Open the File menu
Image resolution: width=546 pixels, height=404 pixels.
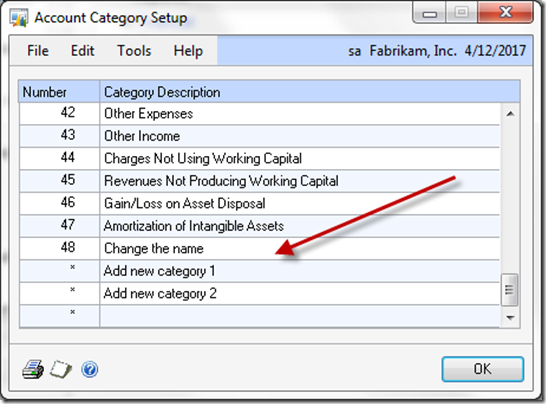(38, 51)
